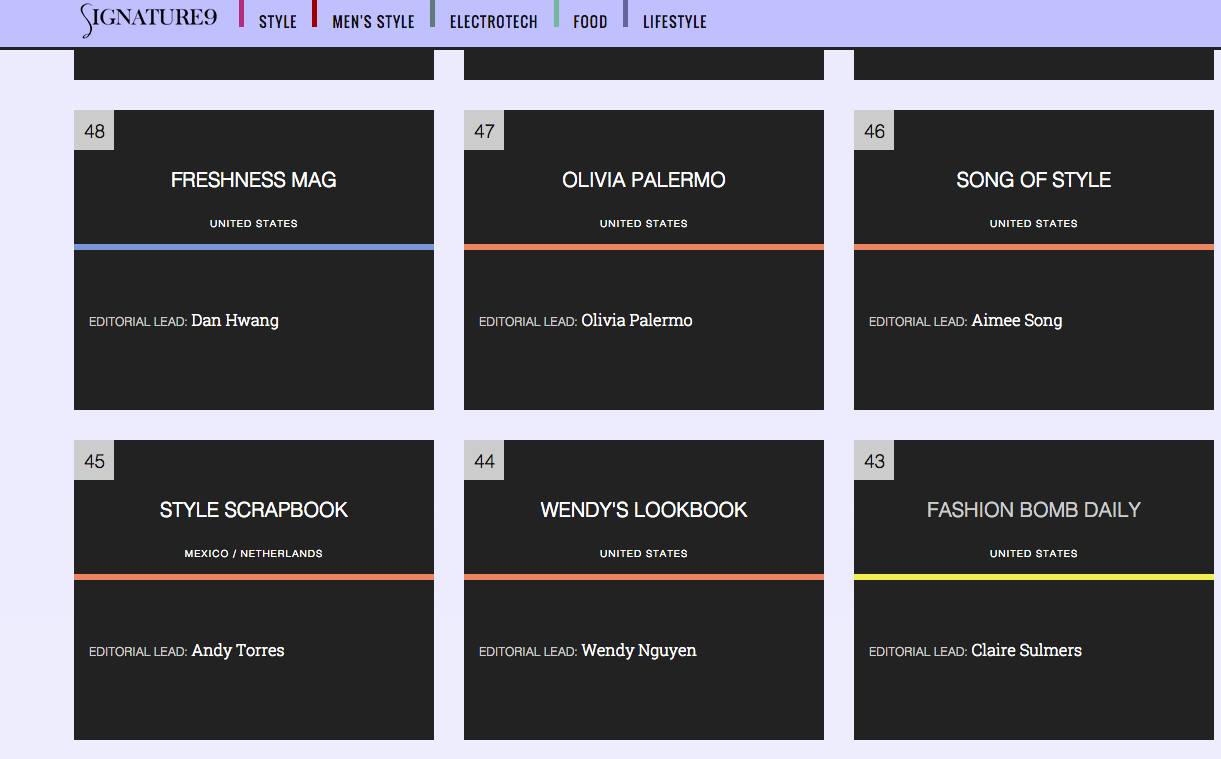Screen dimensions: 1221x759
Task: Select Electrotech in the top navigation
Action: (493, 22)
